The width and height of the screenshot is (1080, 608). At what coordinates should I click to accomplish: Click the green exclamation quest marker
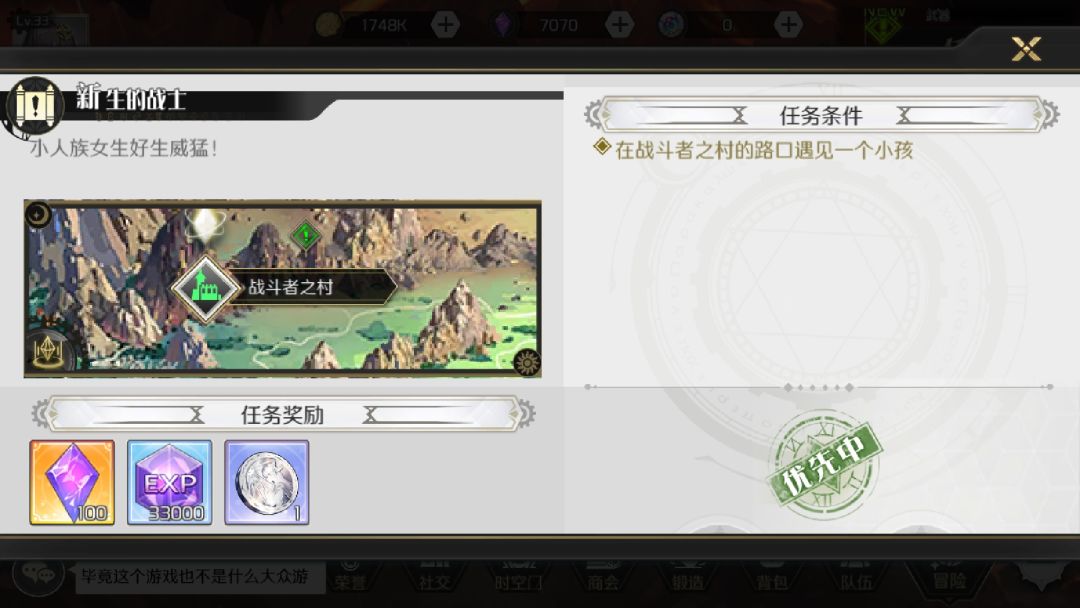305,235
